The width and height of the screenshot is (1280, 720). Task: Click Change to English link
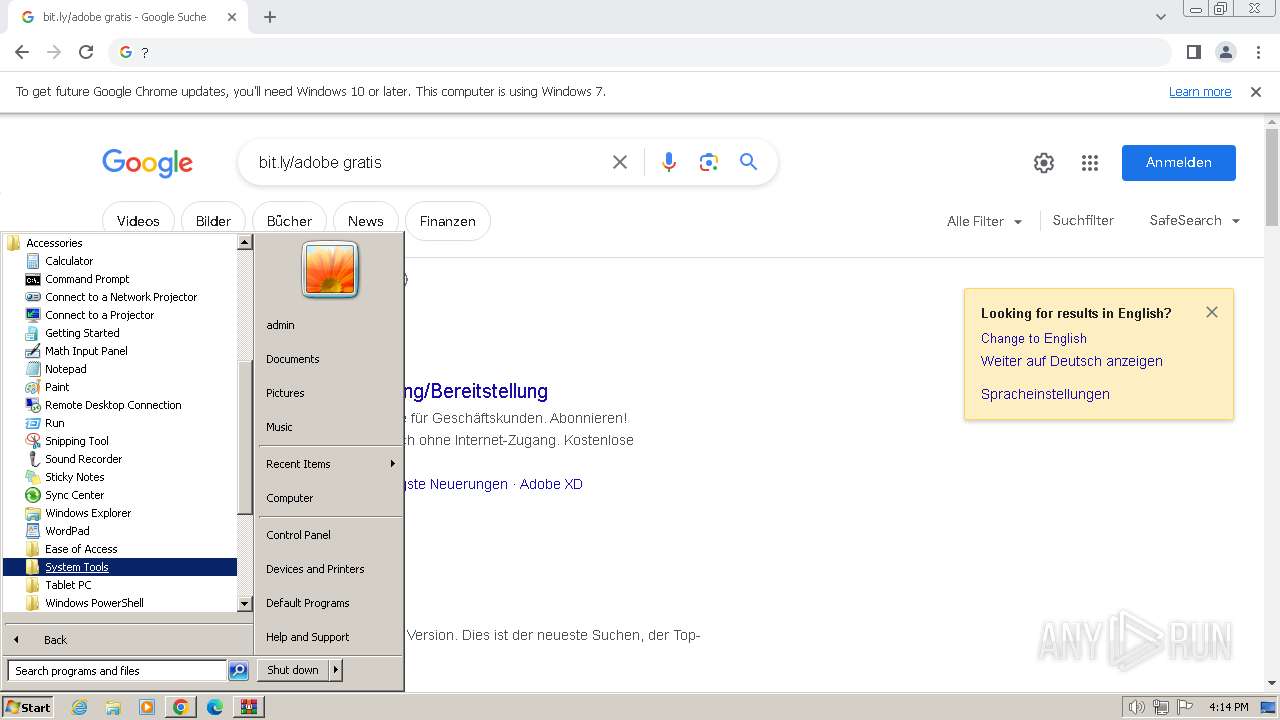point(1034,338)
